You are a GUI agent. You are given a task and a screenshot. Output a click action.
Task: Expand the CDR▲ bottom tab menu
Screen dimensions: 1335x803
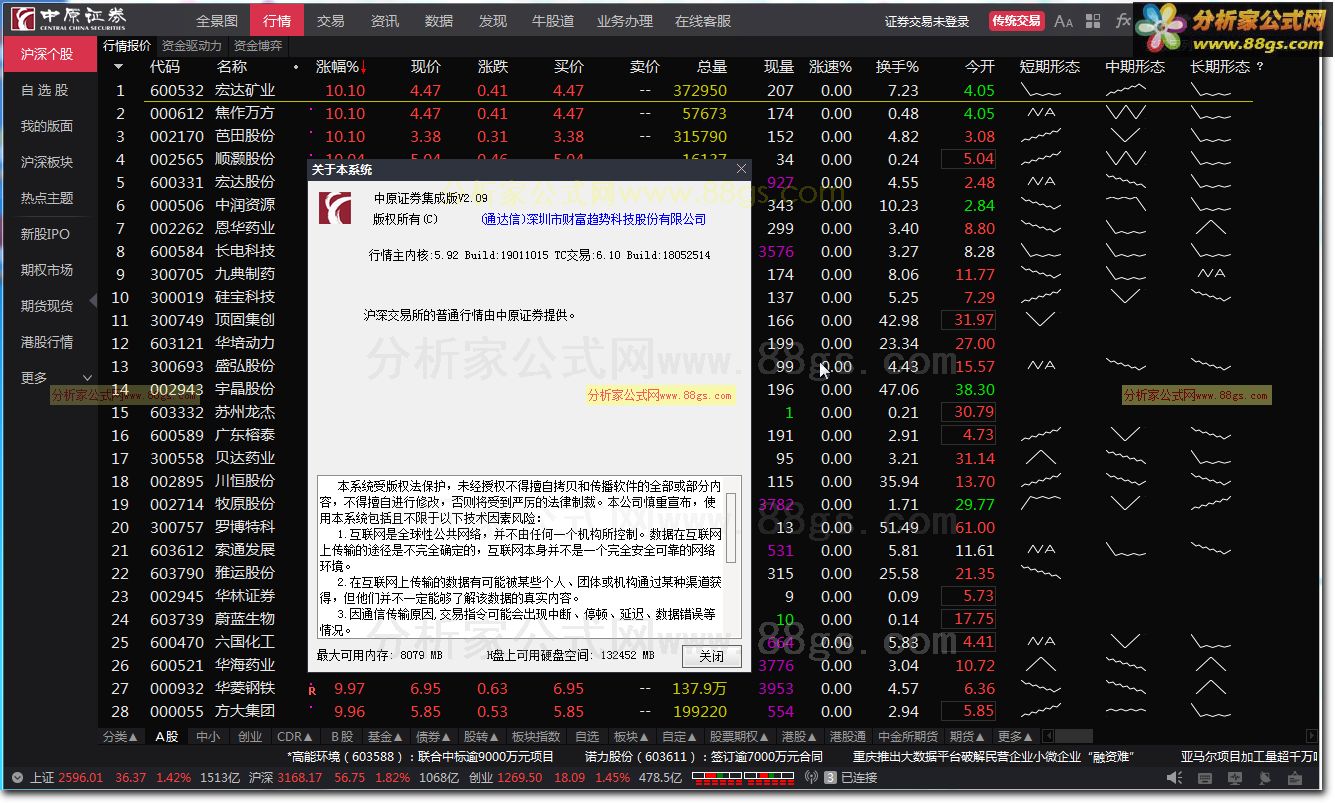coord(295,737)
